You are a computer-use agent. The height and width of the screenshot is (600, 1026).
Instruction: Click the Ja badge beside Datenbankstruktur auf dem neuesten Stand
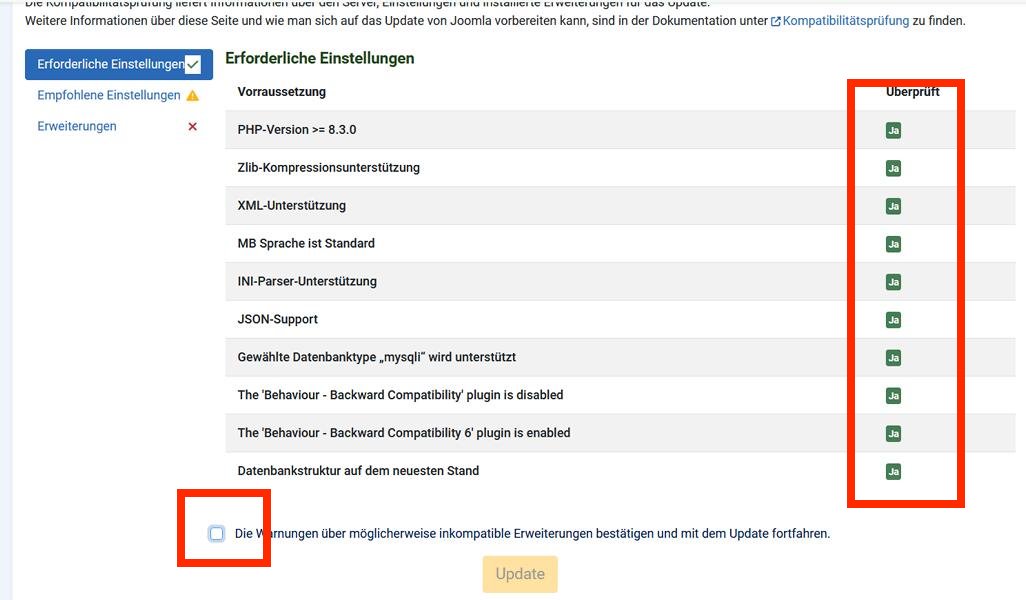click(892, 470)
